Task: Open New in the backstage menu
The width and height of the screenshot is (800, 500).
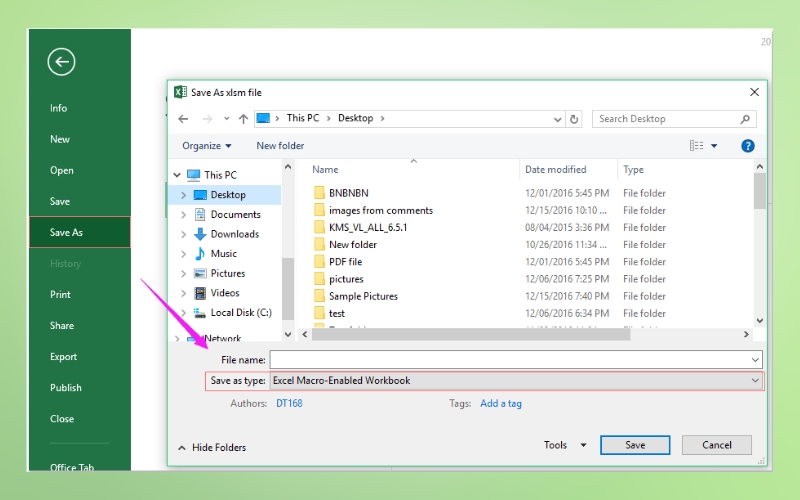Action: point(60,139)
